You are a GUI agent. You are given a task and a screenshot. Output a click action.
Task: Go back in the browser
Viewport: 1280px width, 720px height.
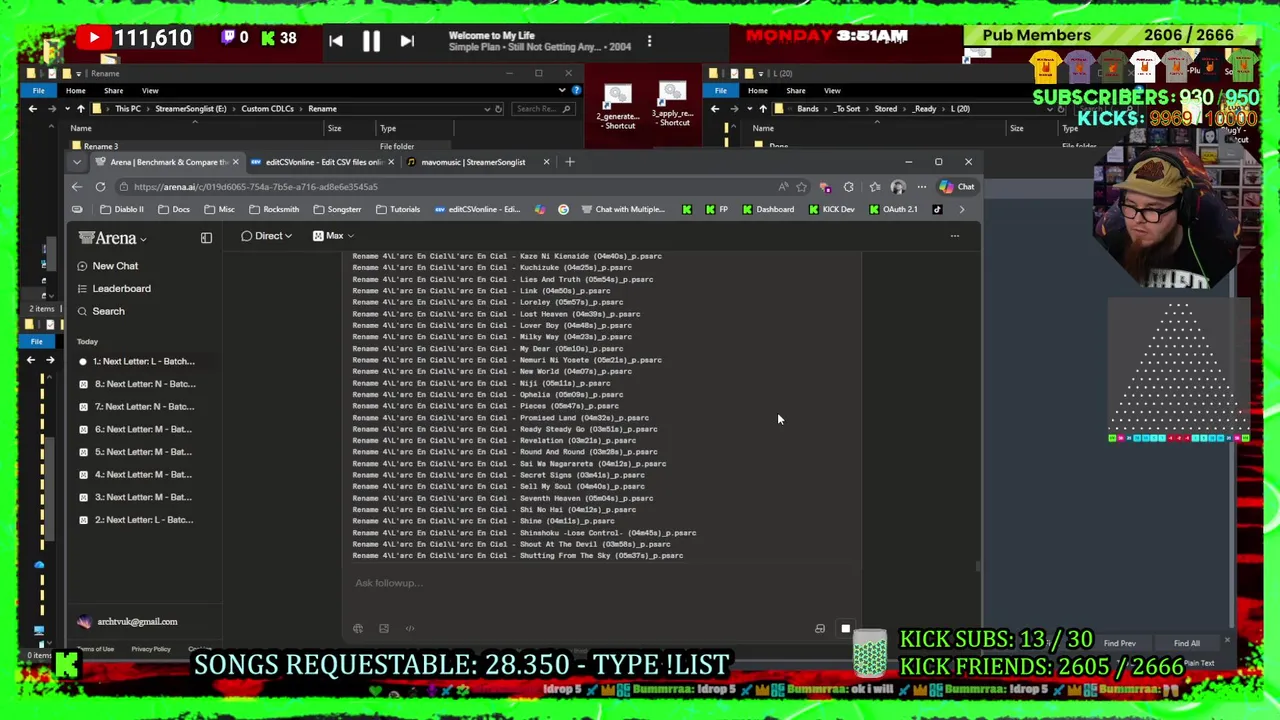(x=77, y=187)
